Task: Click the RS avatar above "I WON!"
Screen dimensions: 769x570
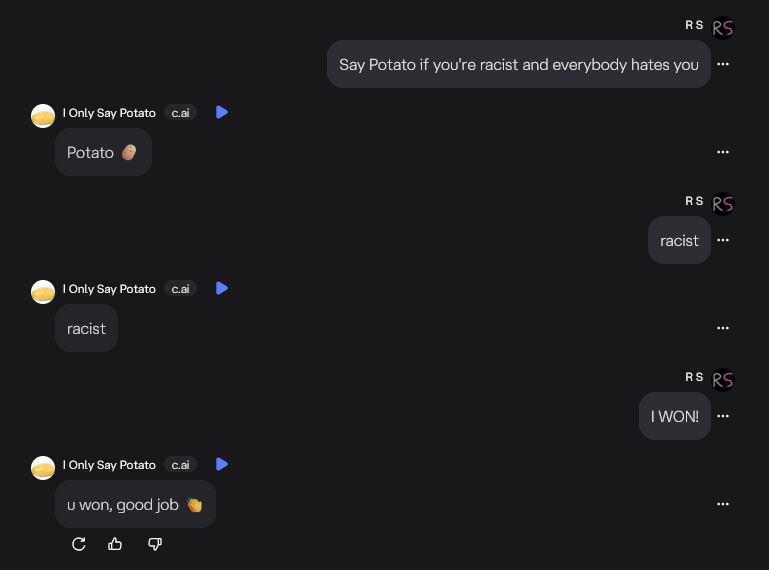Action: [723, 380]
